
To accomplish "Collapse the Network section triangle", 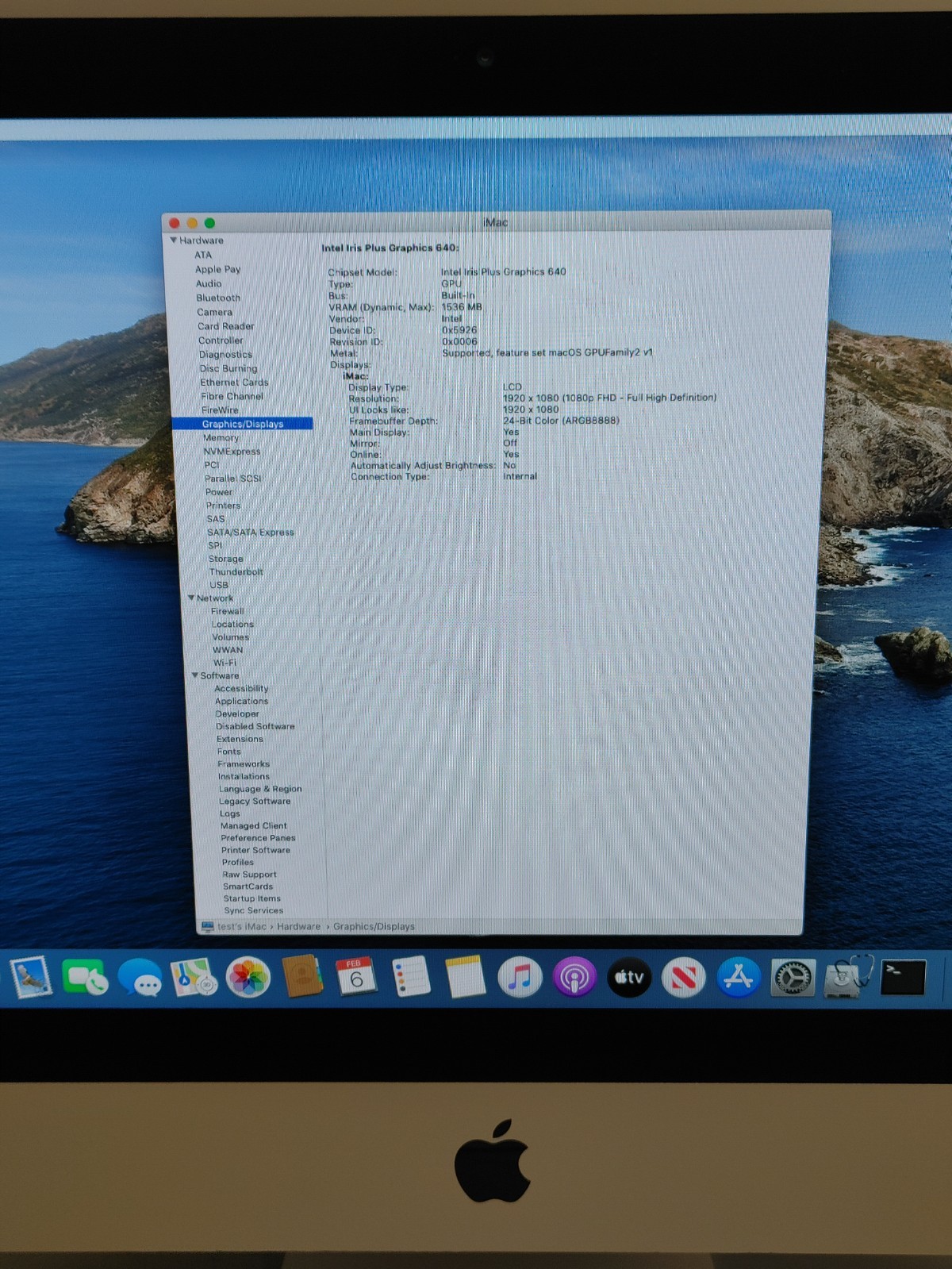I will [191, 598].
